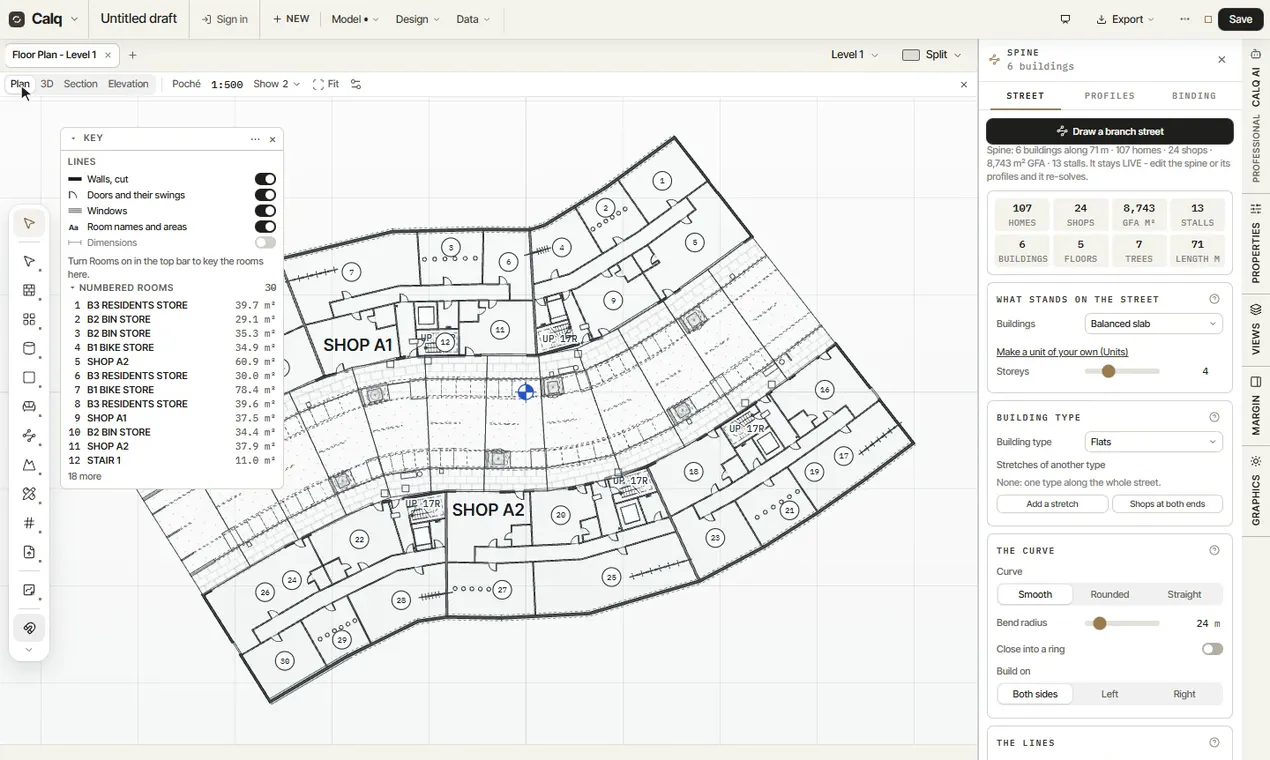Image resolution: width=1270 pixels, height=760 pixels.
Task: Click the help icon for The Curve
Action: click(1214, 551)
